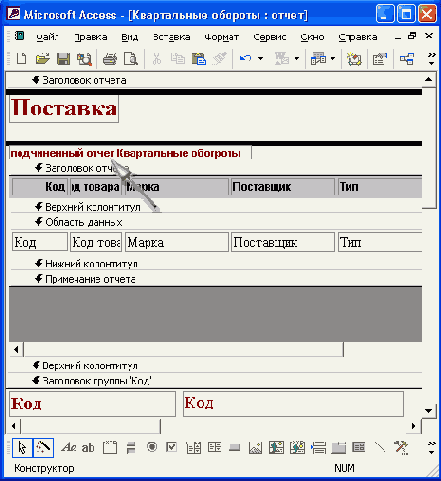Viewport: 441px width, 481px height.
Task: Choose the Line tool in toolbox
Action: (380, 447)
